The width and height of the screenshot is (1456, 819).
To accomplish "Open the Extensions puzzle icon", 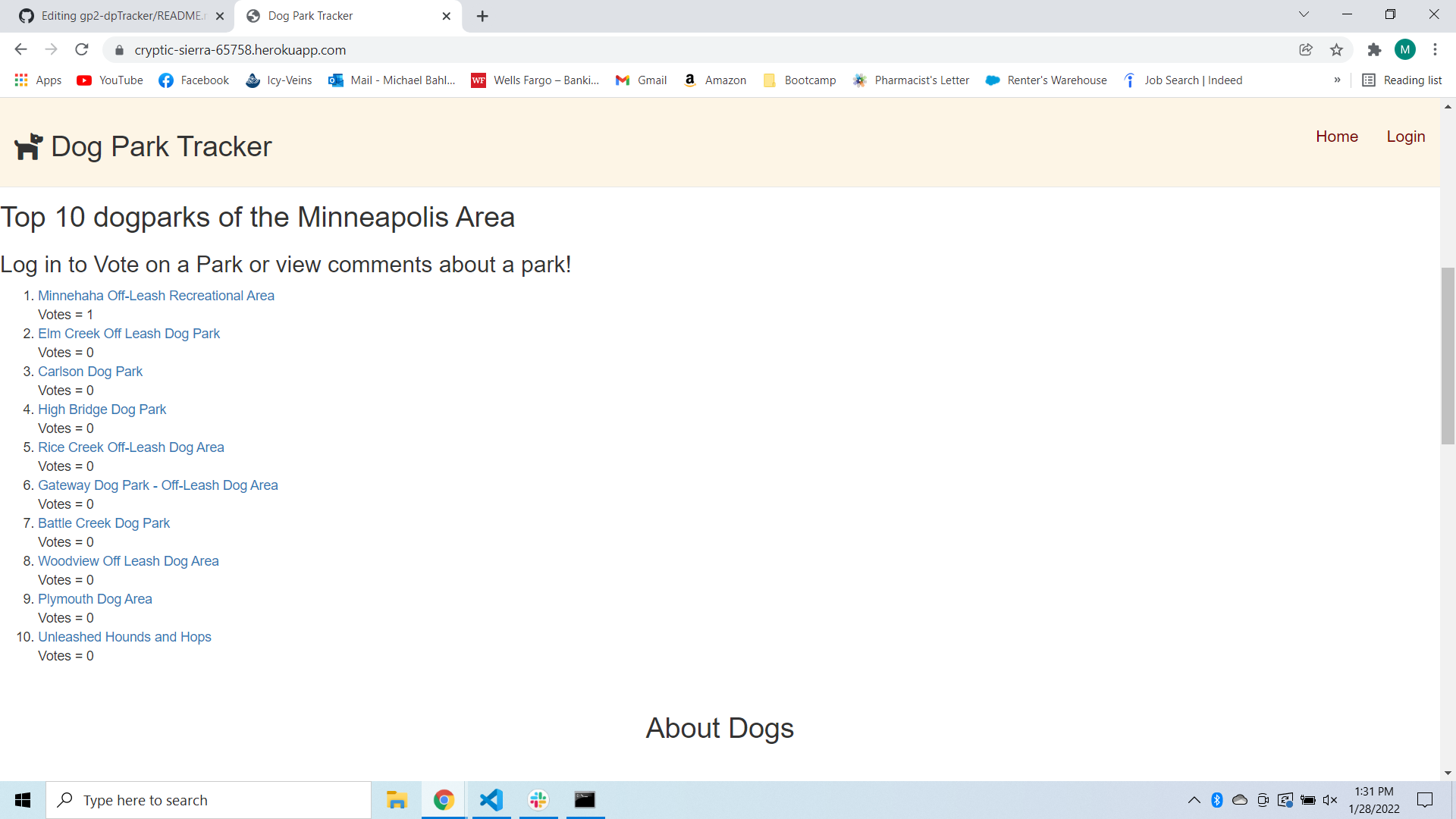I will point(1374,50).
